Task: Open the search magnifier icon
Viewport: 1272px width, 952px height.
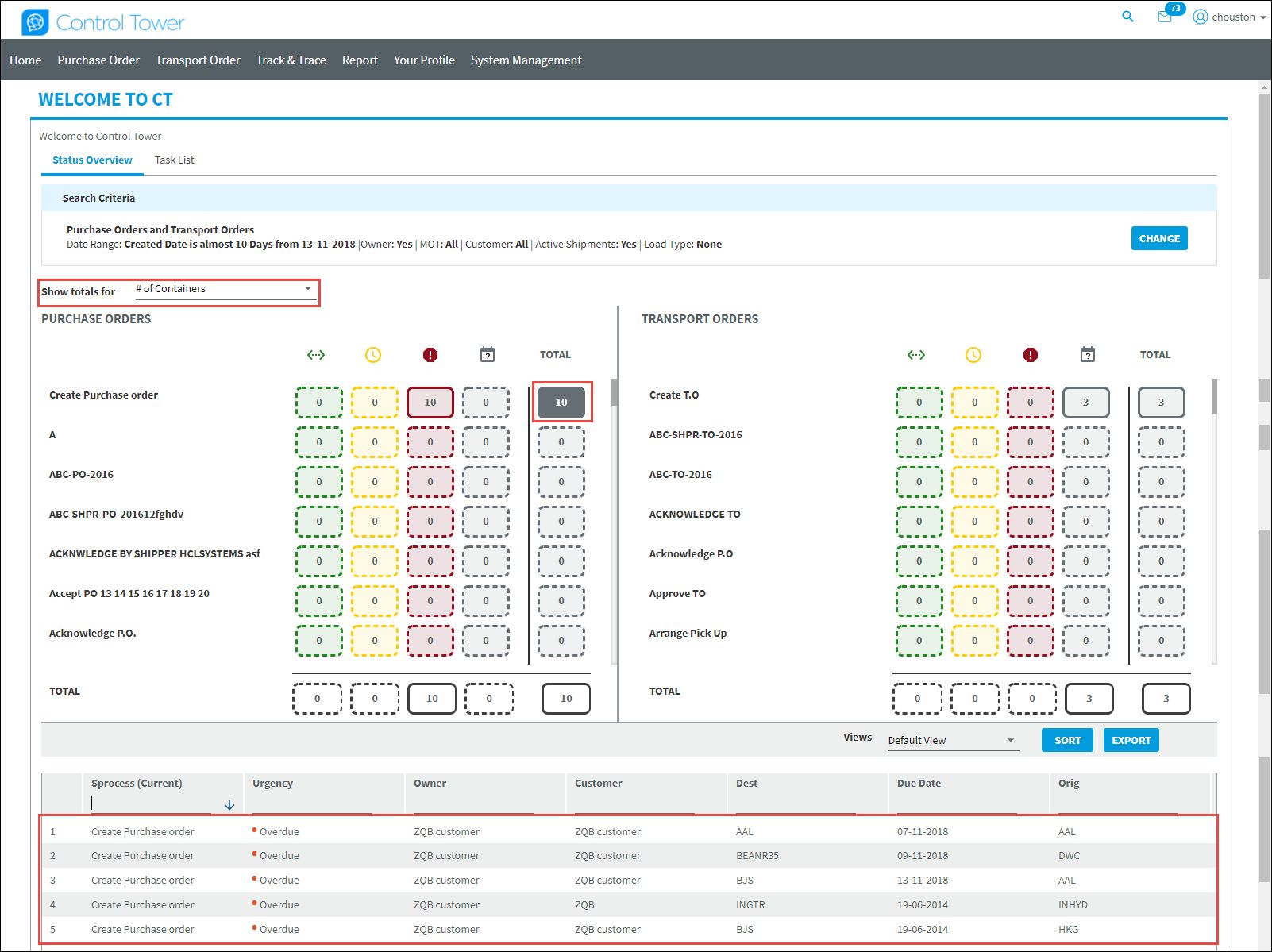Action: (1127, 17)
